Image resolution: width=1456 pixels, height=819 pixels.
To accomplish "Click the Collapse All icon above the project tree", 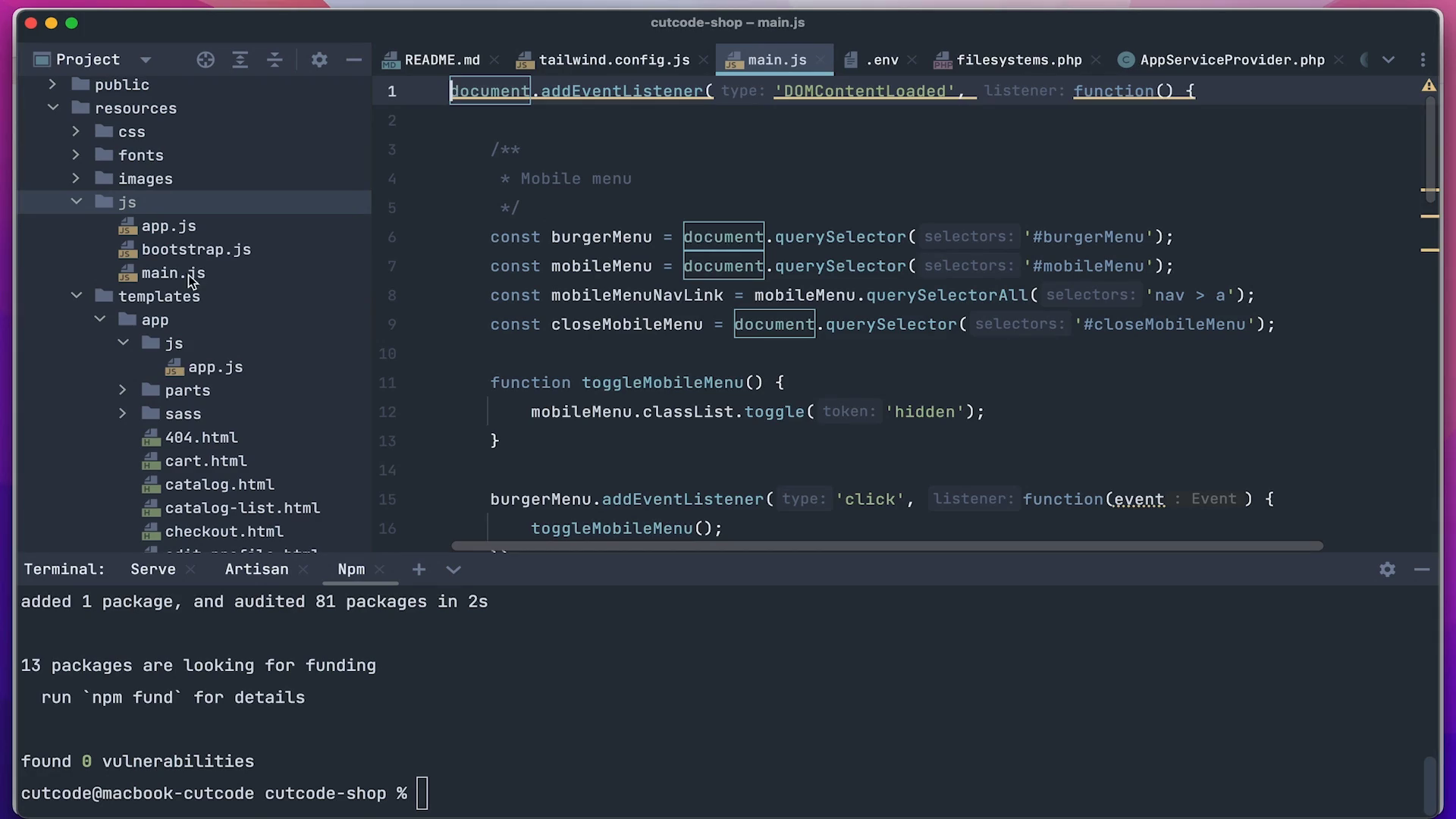I will (x=275, y=60).
